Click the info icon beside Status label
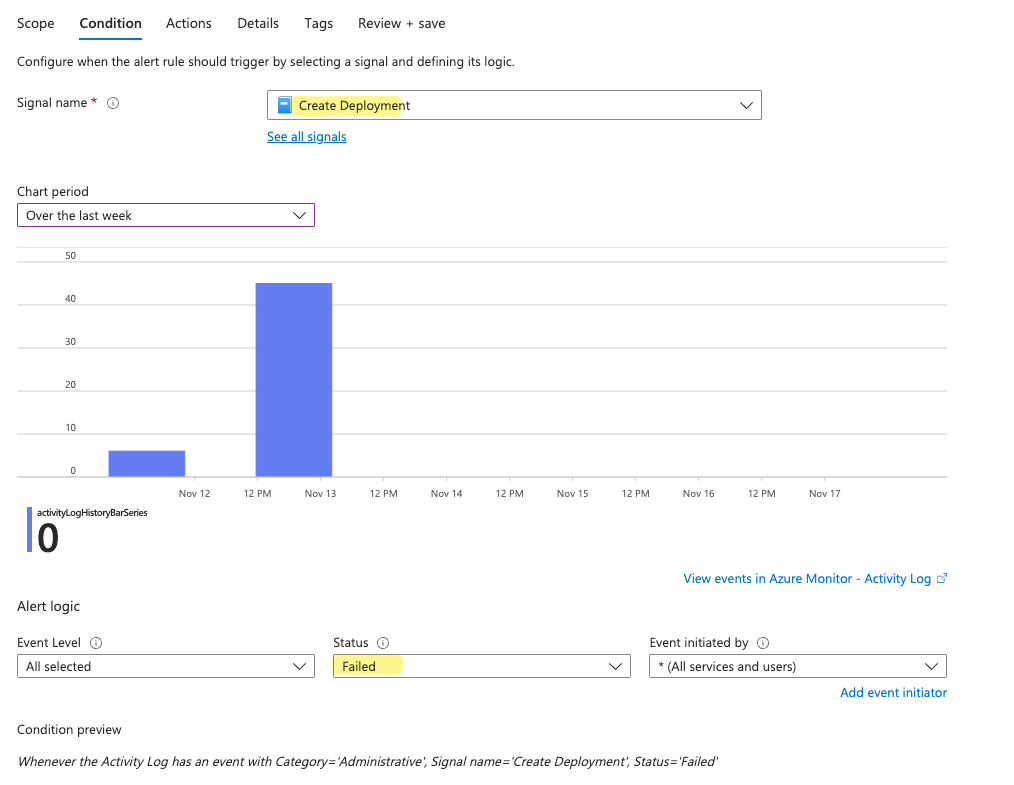 tap(384, 643)
